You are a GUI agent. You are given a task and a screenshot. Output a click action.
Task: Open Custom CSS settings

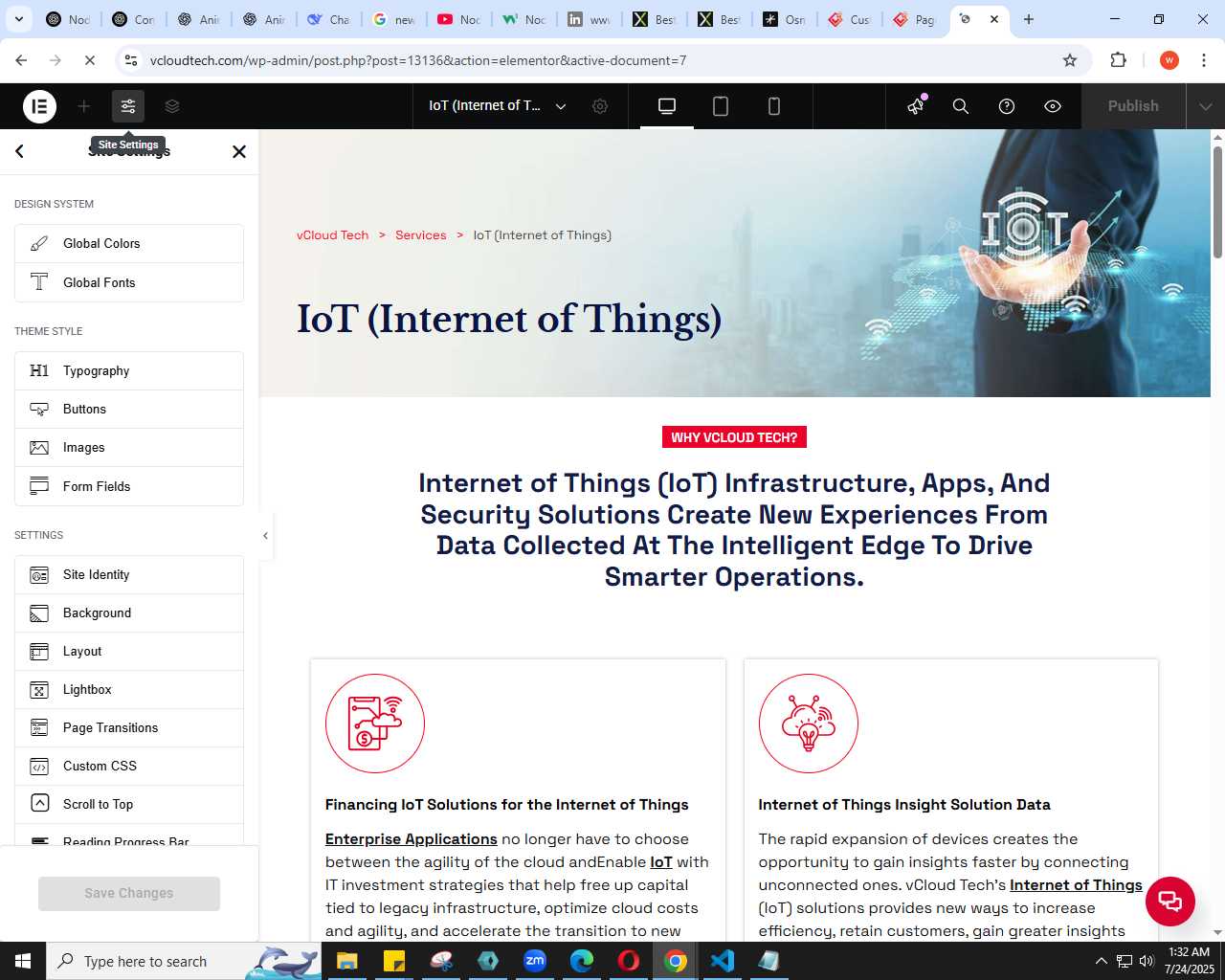129,767
